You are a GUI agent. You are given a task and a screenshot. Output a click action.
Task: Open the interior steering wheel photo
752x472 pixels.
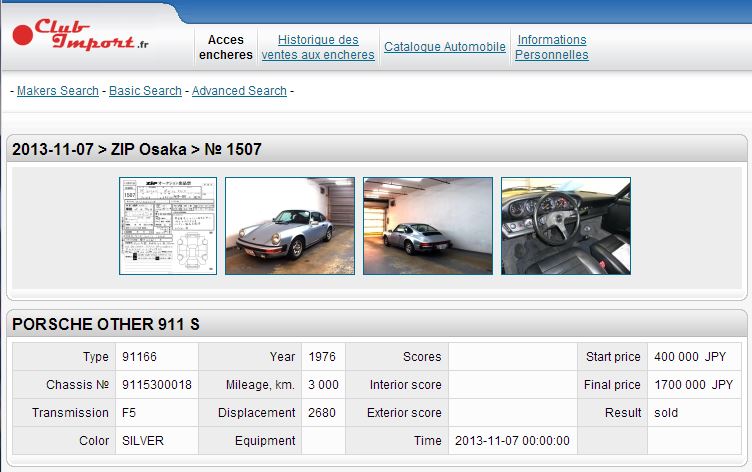(x=566, y=226)
